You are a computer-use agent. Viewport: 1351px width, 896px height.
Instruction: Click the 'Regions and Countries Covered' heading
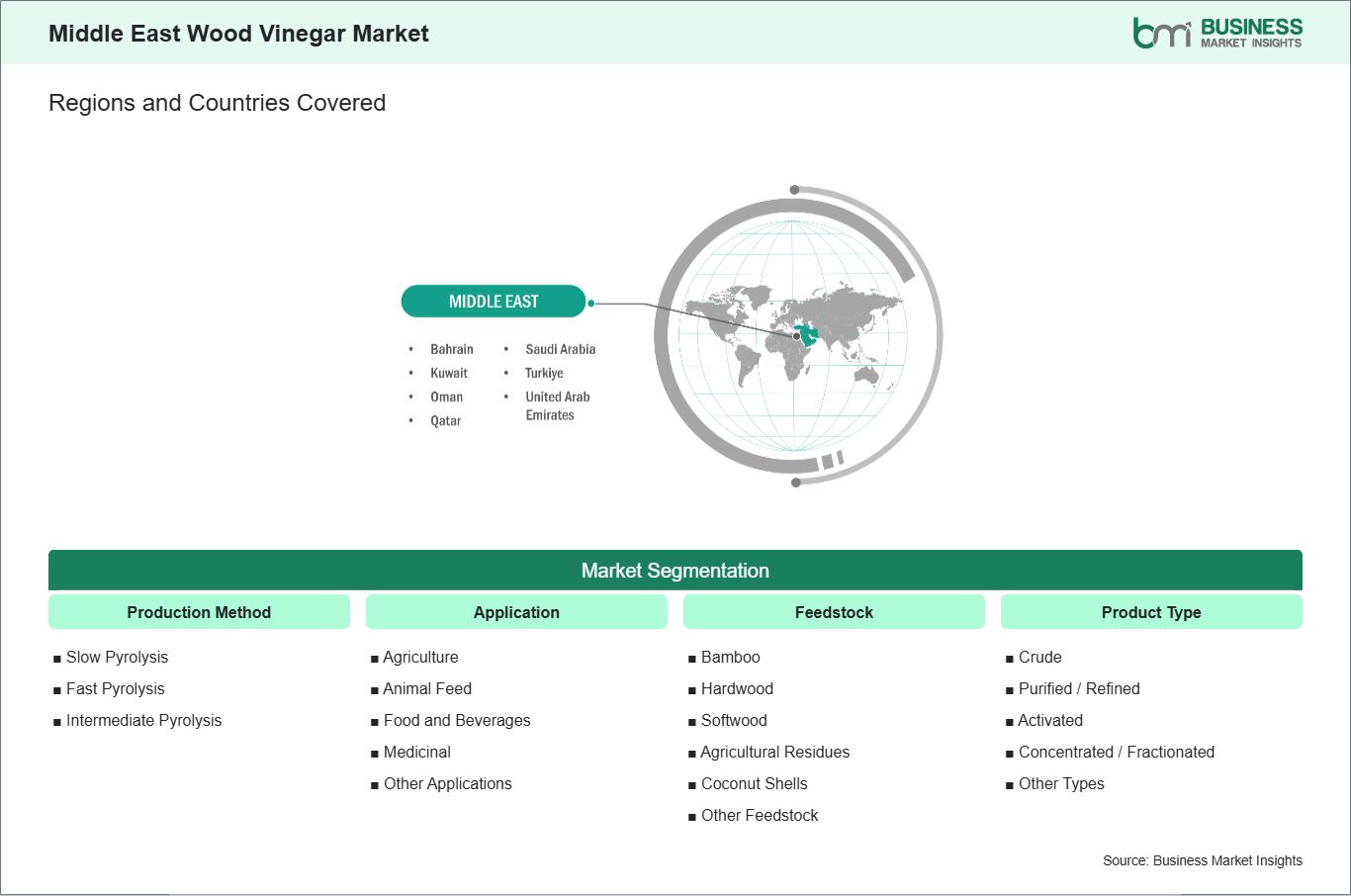[217, 103]
